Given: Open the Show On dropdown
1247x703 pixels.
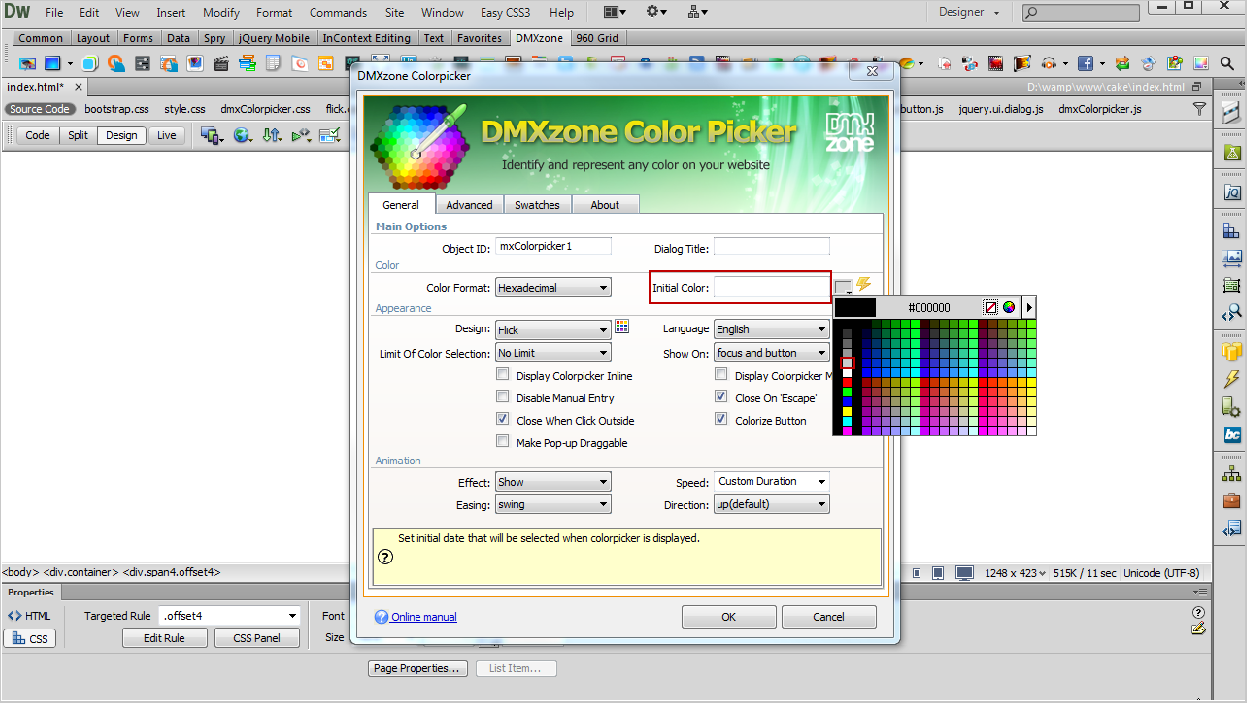Looking at the screenshot, I should coord(771,353).
